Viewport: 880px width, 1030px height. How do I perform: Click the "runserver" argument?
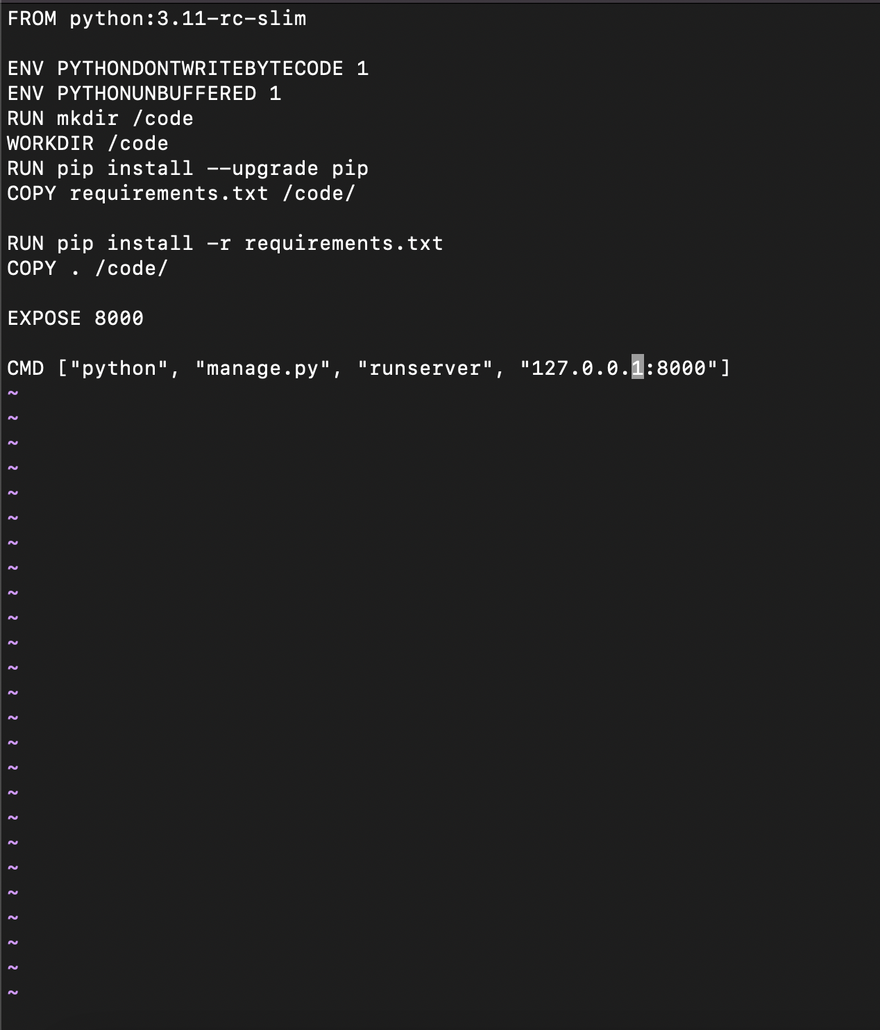425,368
